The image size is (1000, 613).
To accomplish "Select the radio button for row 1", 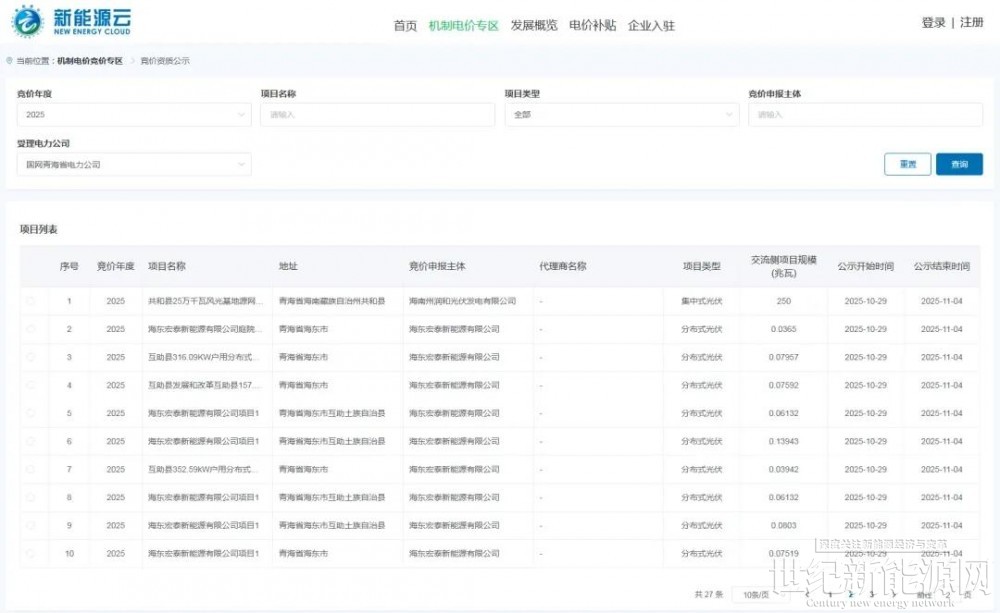I will (x=31, y=301).
